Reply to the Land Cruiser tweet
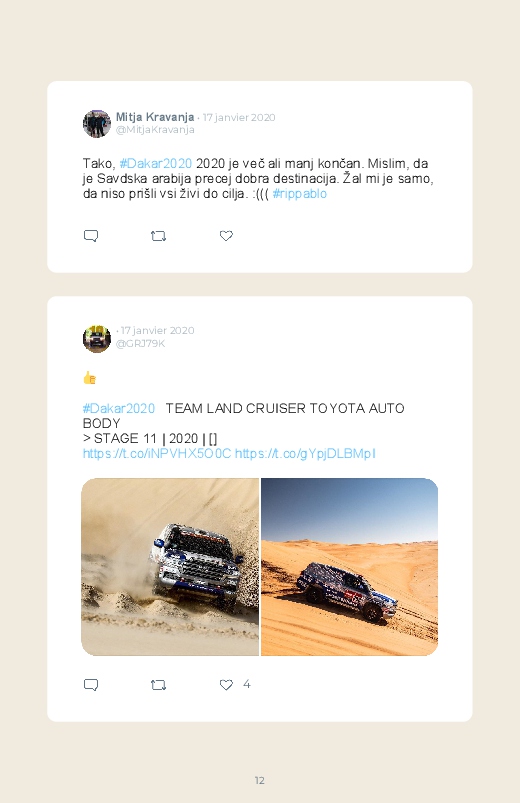The width and height of the screenshot is (520, 803). click(91, 685)
